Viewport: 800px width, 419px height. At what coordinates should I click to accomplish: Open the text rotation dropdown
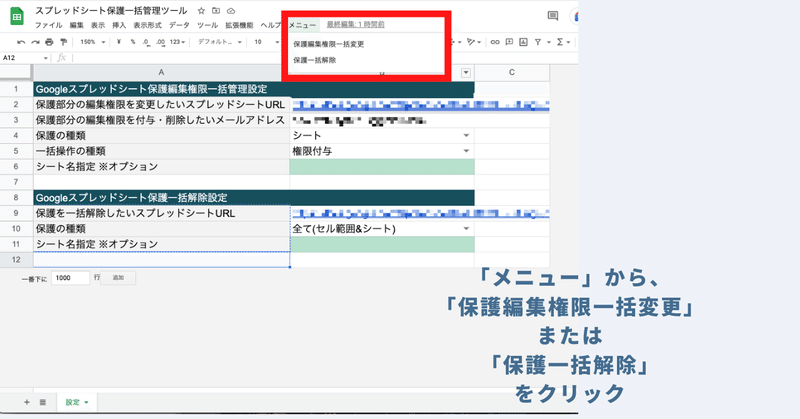tap(474, 42)
